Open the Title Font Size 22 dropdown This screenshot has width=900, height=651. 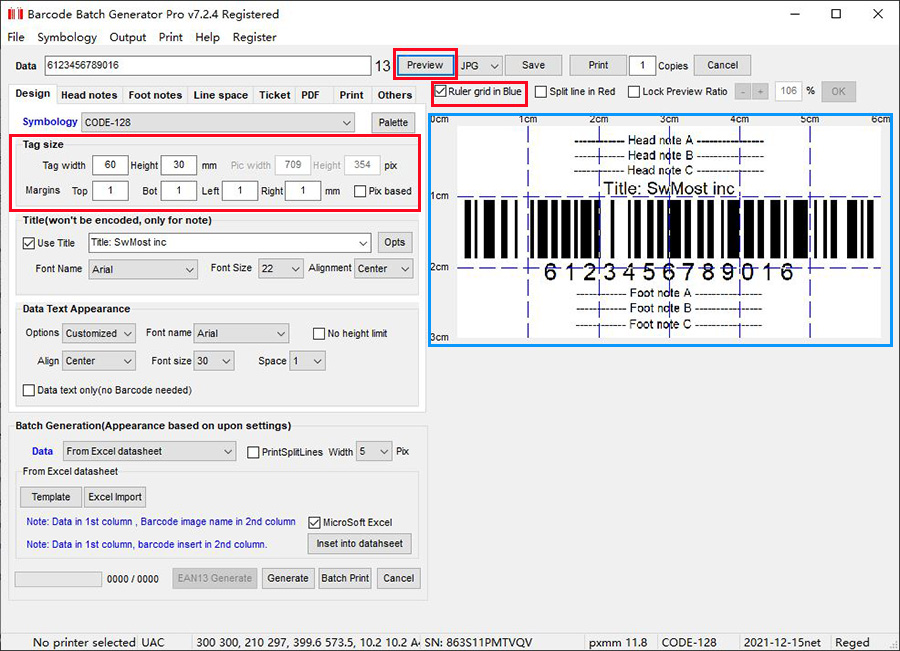[280, 269]
